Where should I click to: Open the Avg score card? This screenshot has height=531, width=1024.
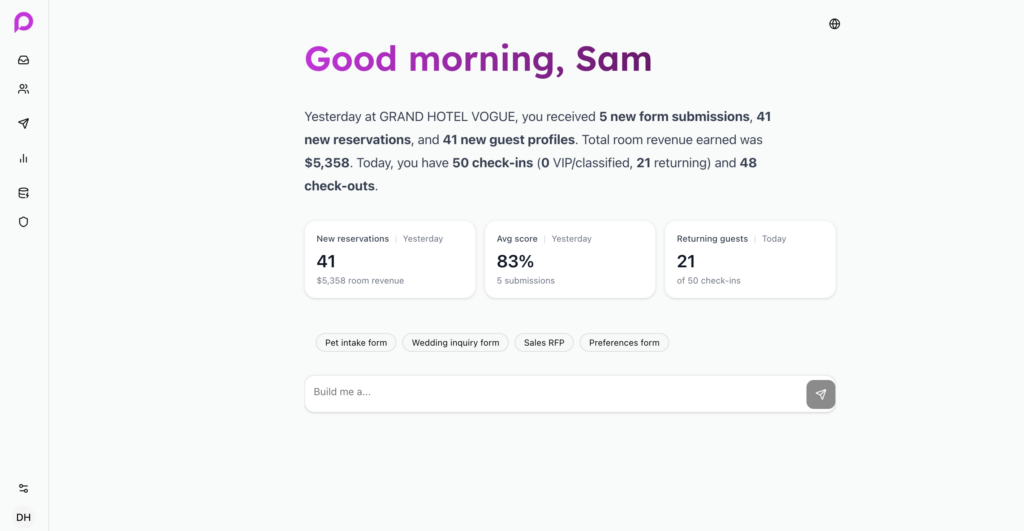point(570,260)
